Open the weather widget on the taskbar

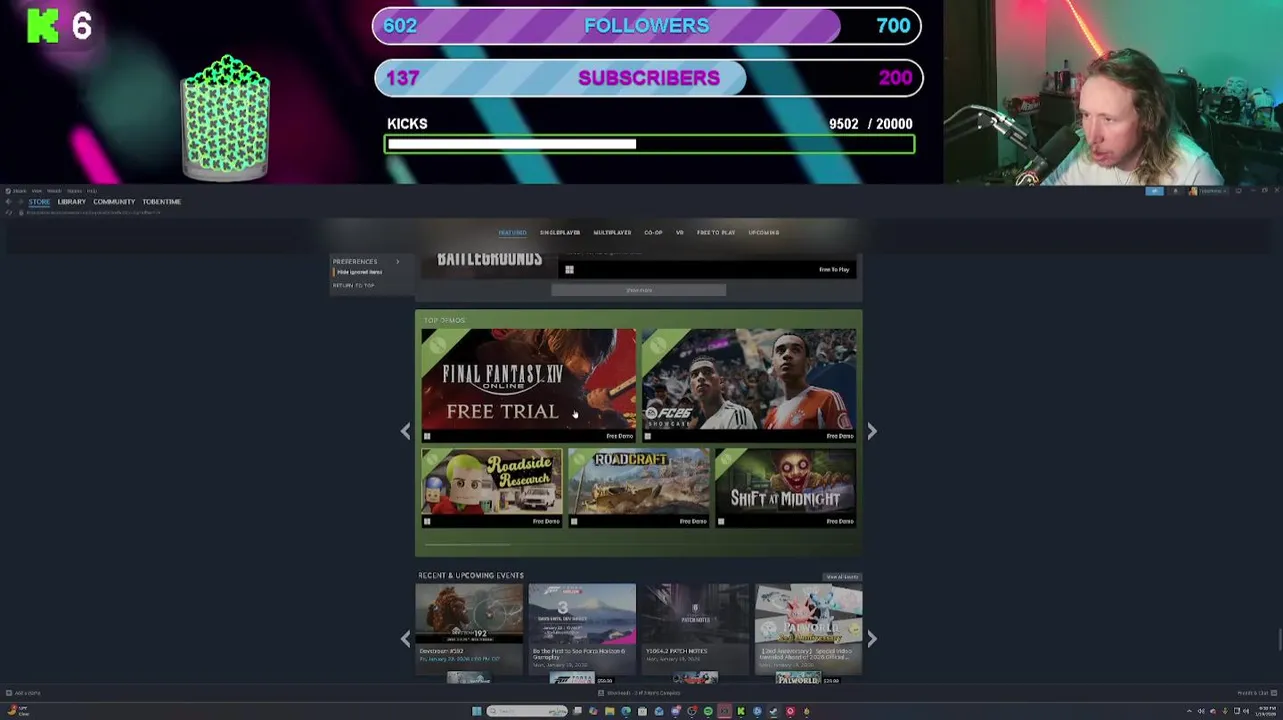click(x=18, y=711)
